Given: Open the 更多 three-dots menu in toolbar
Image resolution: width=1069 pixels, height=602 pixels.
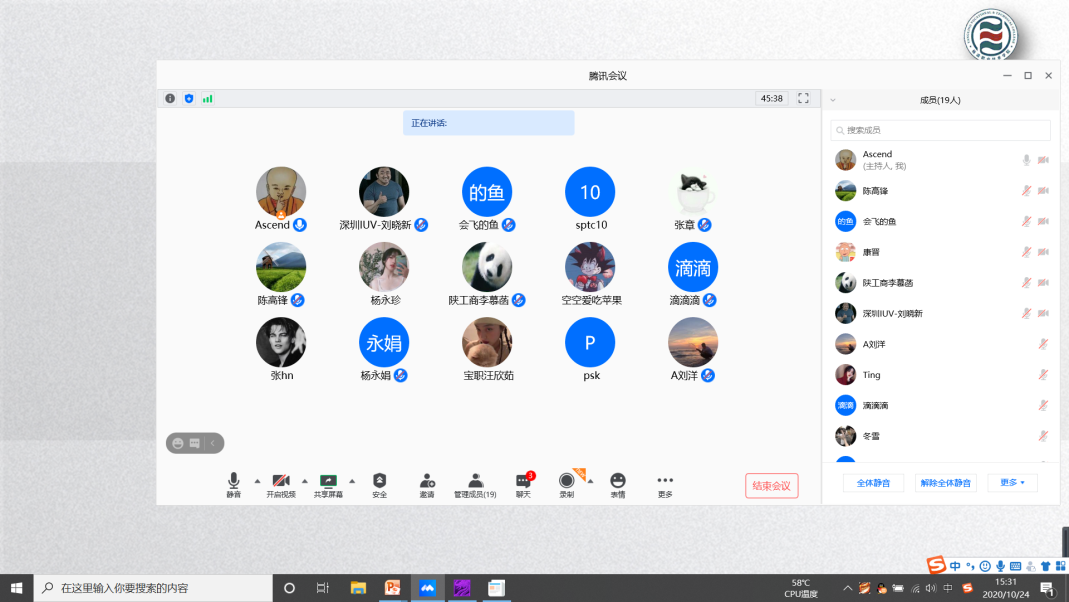Looking at the screenshot, I should (x=665, y=481).
